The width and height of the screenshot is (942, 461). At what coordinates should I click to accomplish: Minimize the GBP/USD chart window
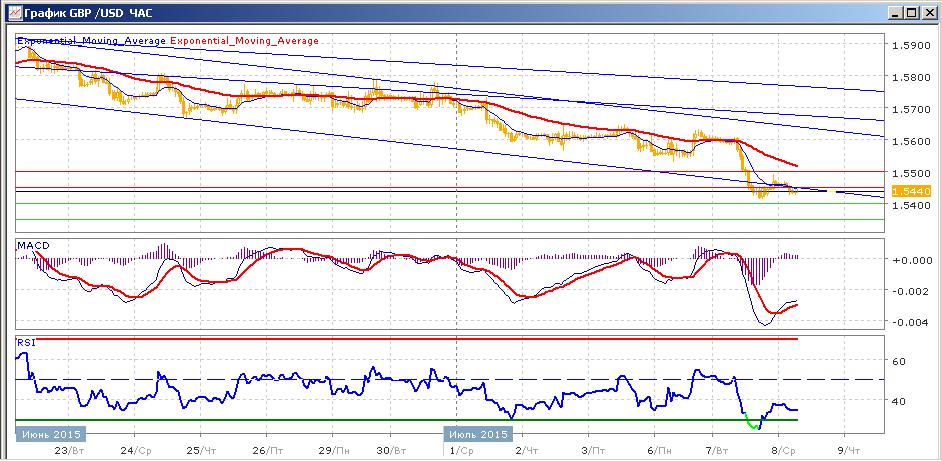point(896,12)
